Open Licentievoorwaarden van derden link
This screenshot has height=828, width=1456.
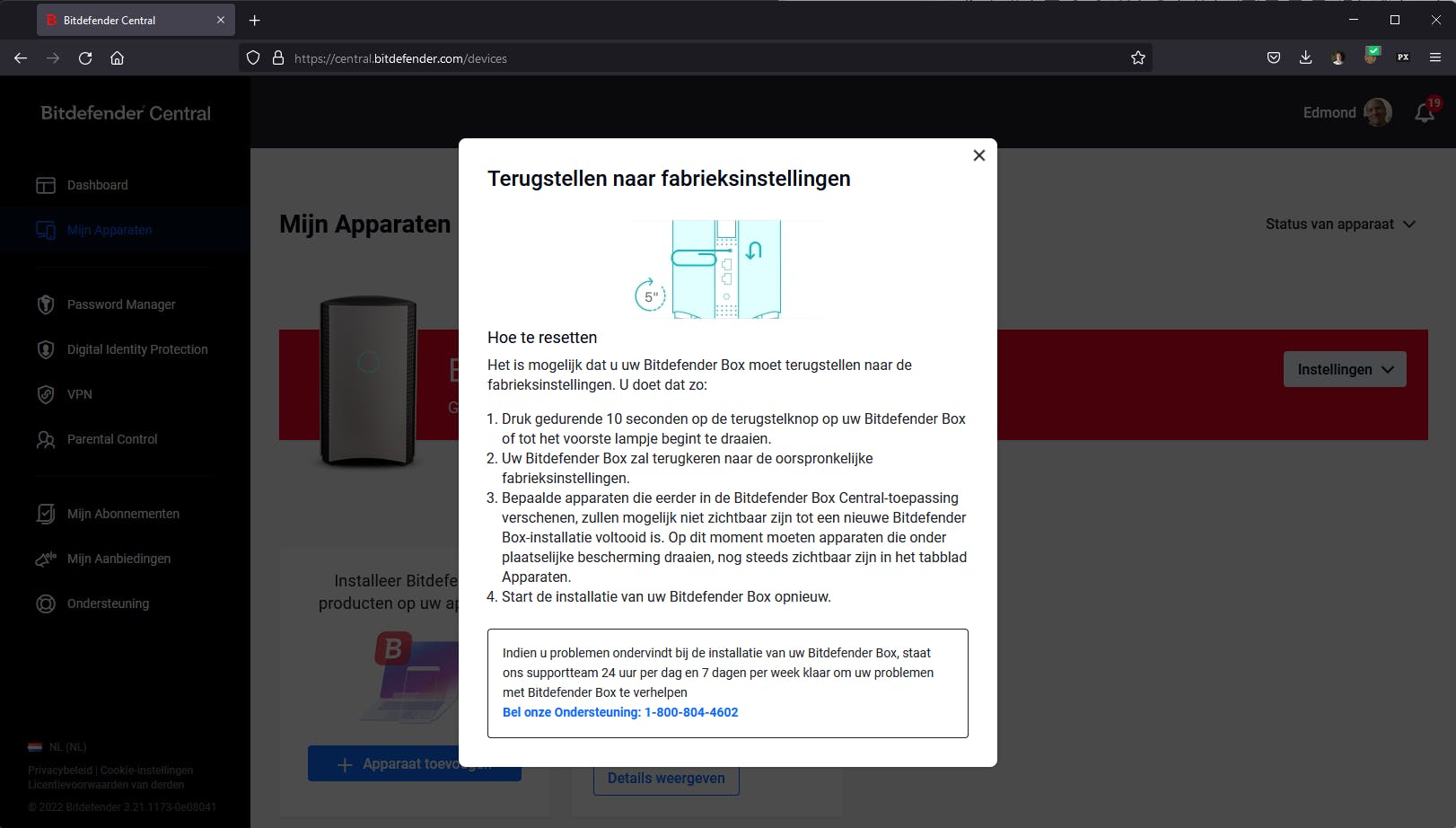106,785
